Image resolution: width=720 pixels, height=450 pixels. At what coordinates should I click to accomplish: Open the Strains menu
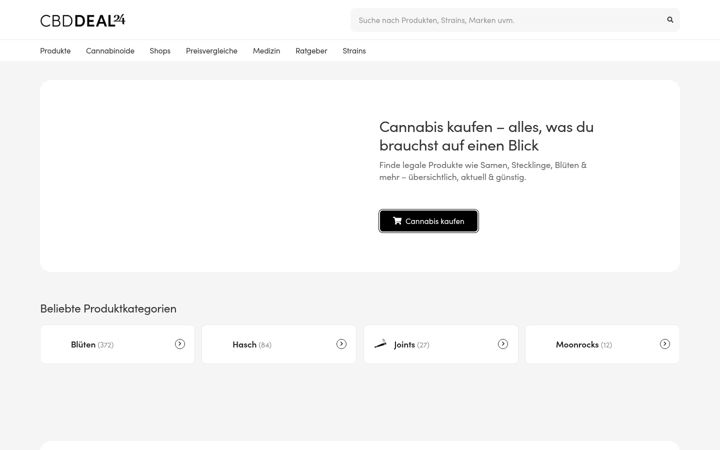(354, 51)
